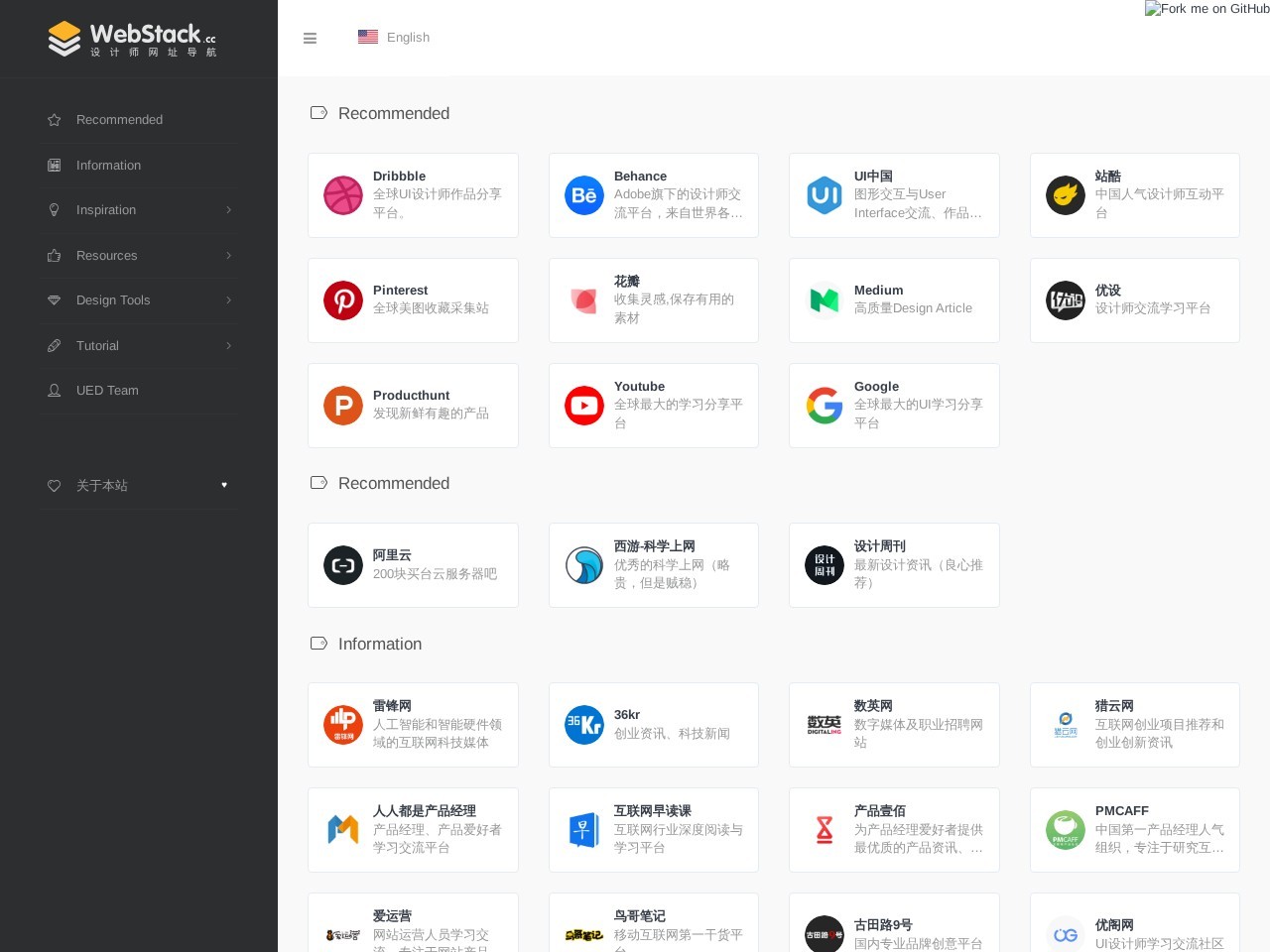The height and width of the screenshot is (952, 1270).
Task: Click '创业资讯、科技新闻' description text
Action: pyautogui.click(x=672, y=734)
